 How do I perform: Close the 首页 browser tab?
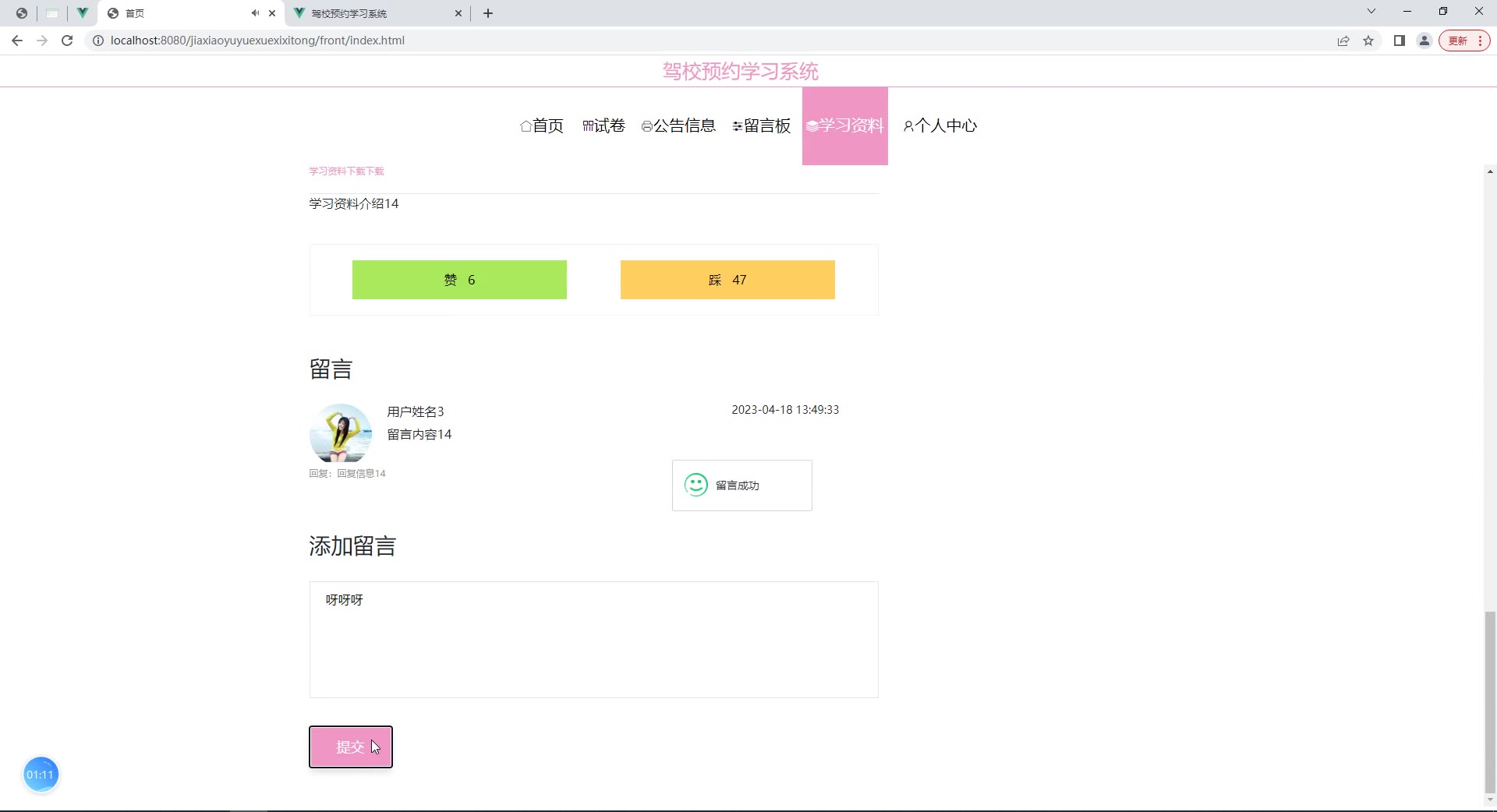[272, 13]
